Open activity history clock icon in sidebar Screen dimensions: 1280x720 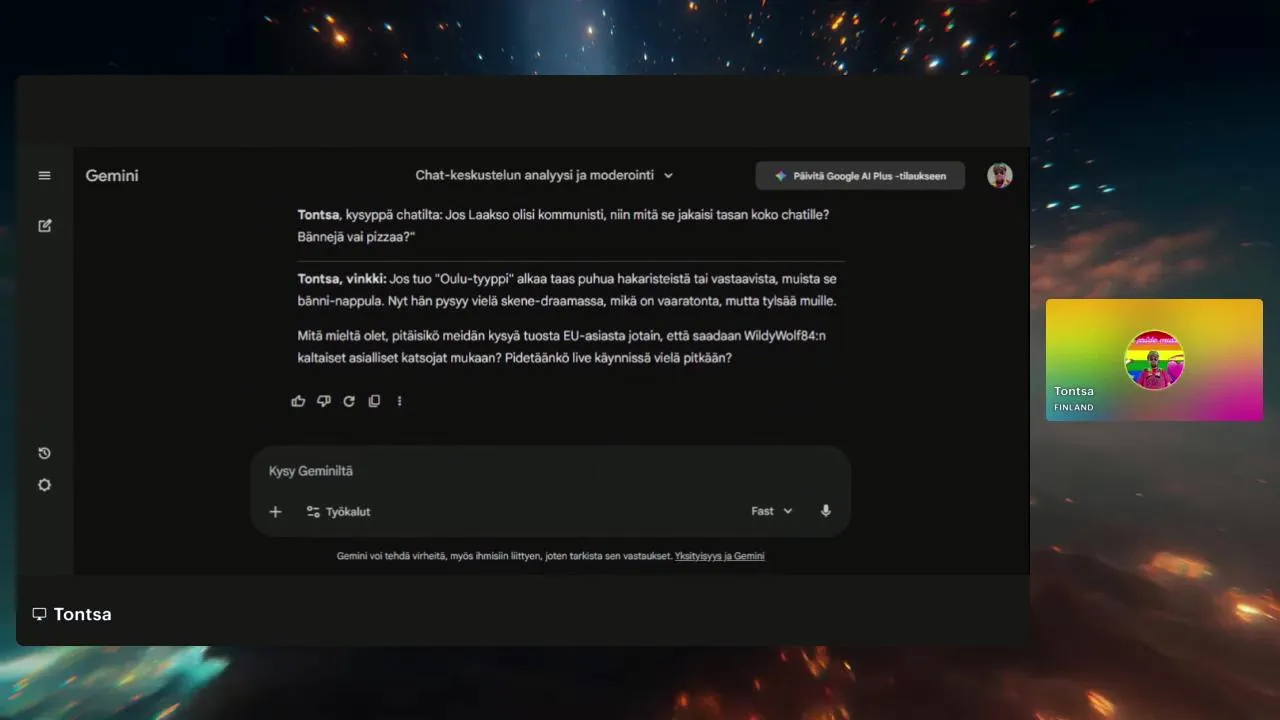(x=44, y=453)
